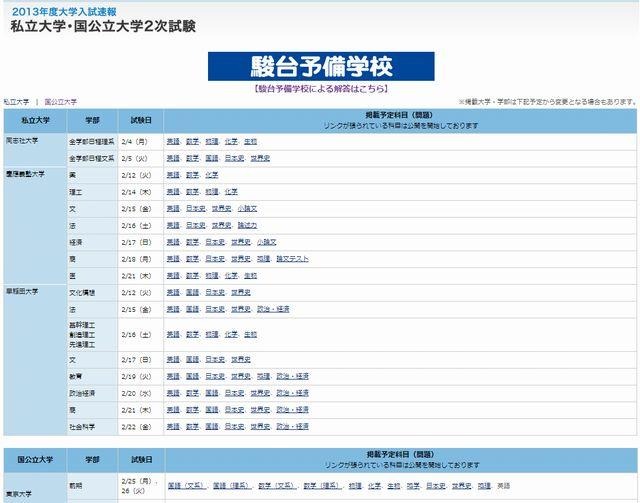Open 数学 for 慶應義塾大学 理工 2/14
The width and height of the screenshot is (640, 503).
pos(192,191)
